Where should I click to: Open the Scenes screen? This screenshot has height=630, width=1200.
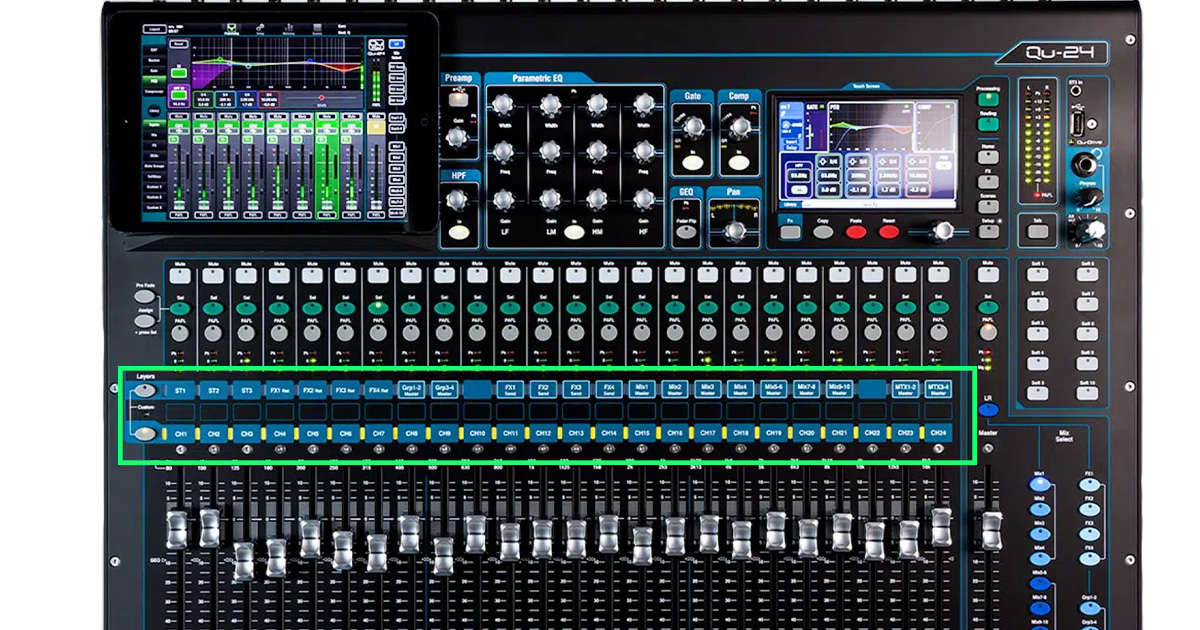tap(987, 207)
